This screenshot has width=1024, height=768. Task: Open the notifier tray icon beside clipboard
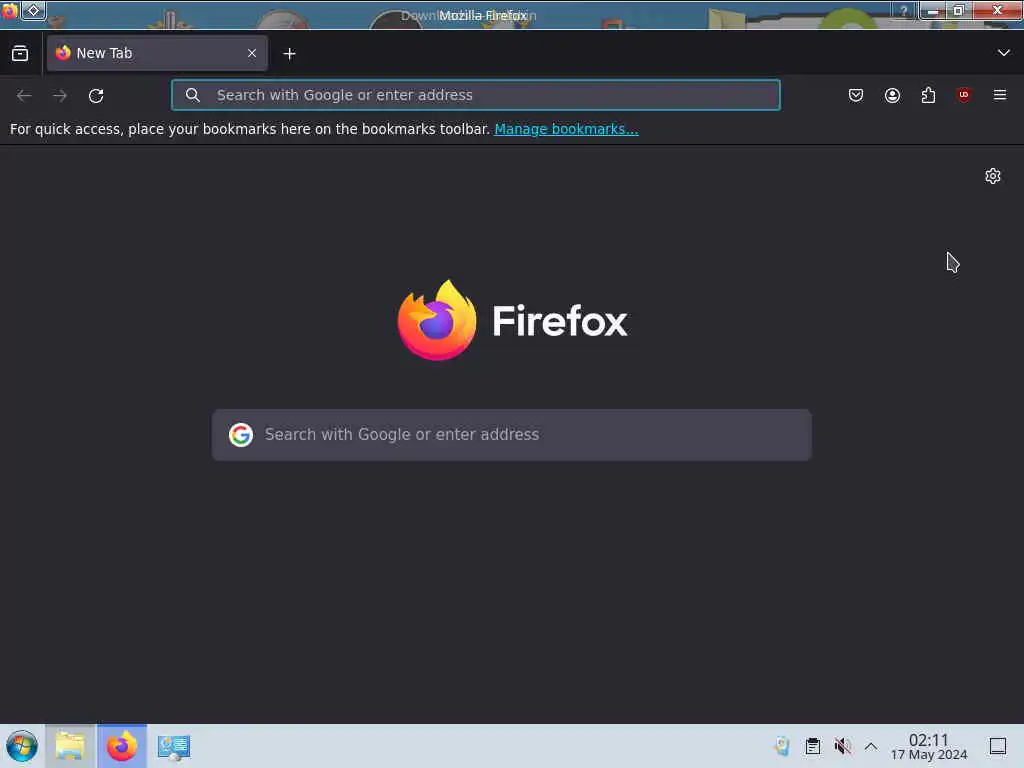782,746
